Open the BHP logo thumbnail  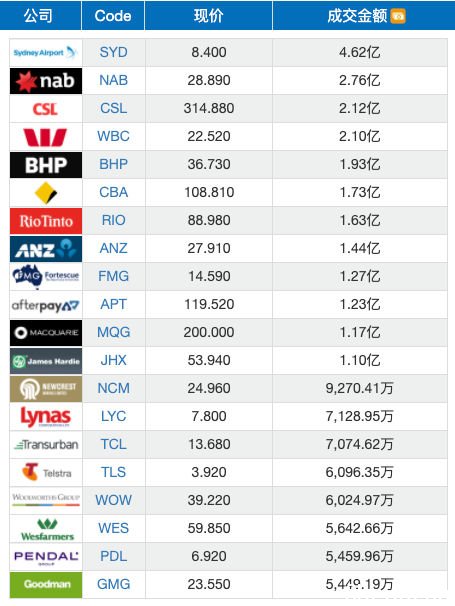(x=46, y=165)
